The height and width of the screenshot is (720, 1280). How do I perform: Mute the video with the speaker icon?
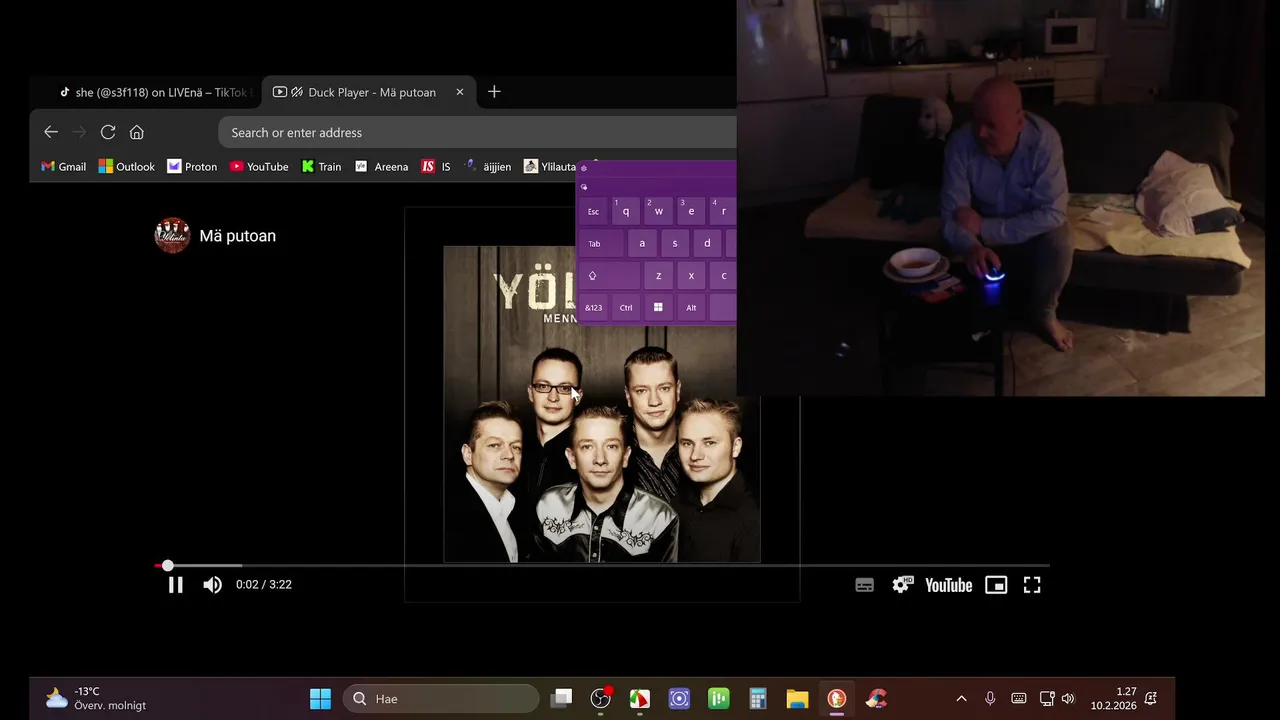212,585
